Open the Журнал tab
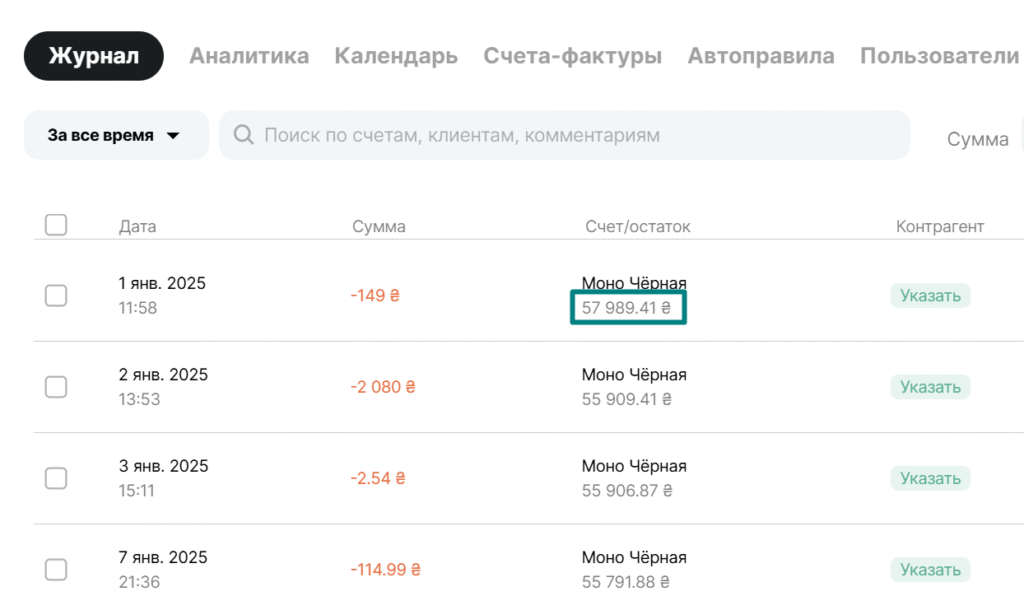Viewport: 1024px width, 610px height. (x=94, y=56)
